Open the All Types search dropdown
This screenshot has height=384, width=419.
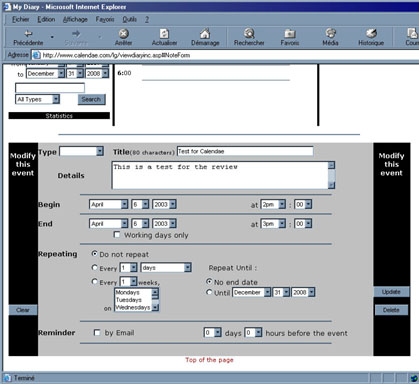point(37,99)
